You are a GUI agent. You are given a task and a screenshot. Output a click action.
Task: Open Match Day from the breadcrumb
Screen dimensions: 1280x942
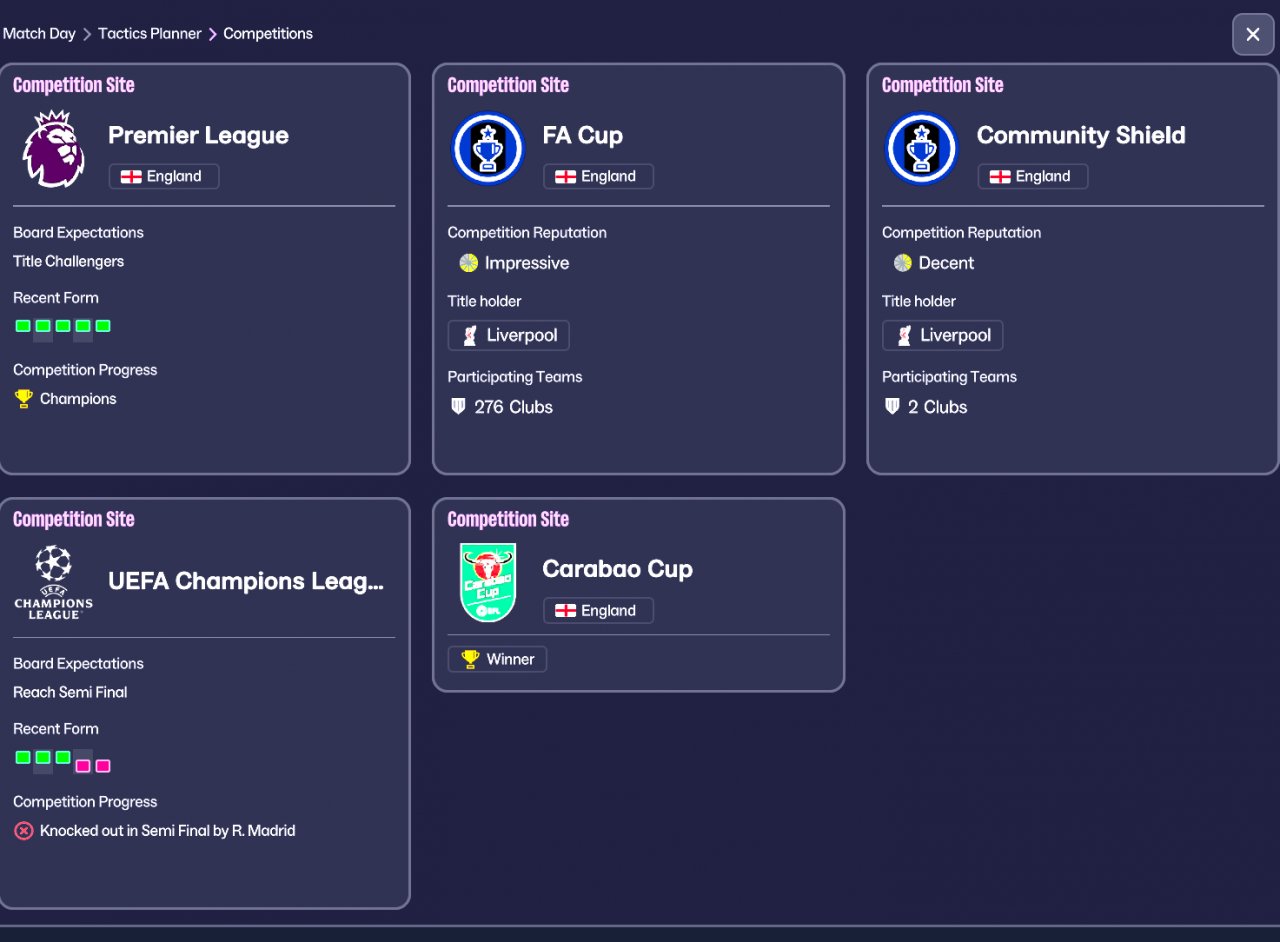click(x=39, y=34)
